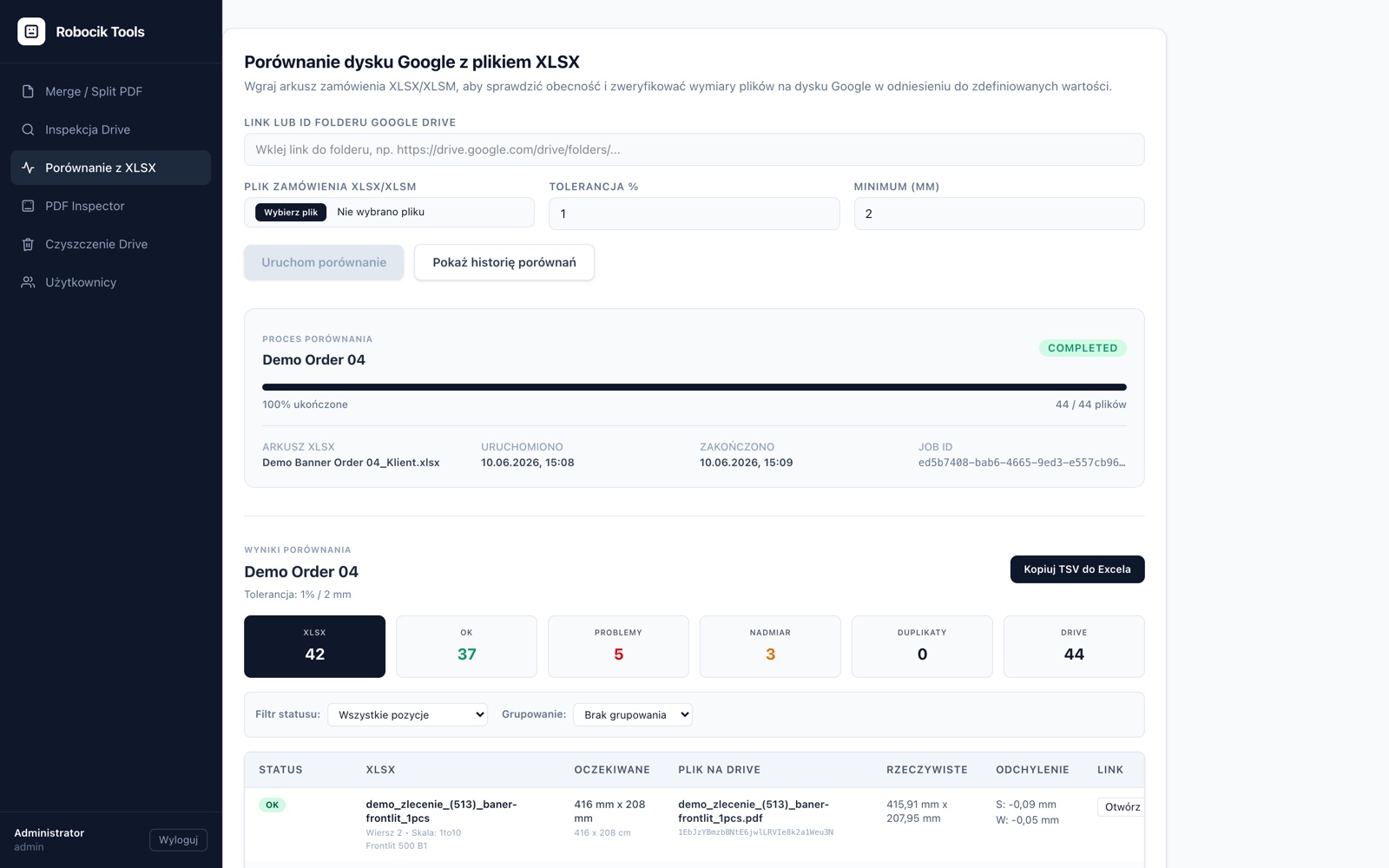Open the Otwórz link for frontlit row
1389x868 pixels.
[1122, 806]
